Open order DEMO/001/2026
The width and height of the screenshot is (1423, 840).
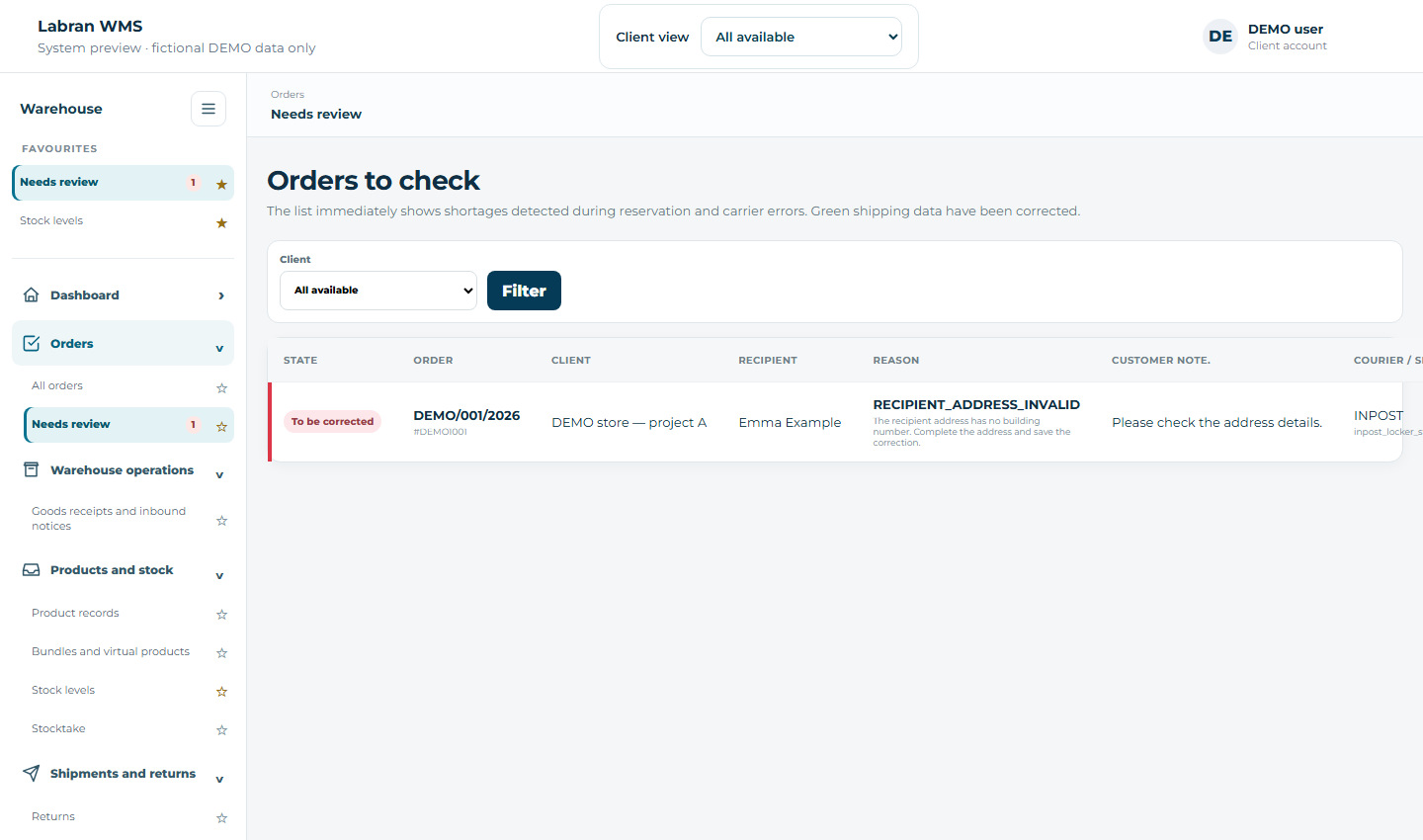coord(466,415)
